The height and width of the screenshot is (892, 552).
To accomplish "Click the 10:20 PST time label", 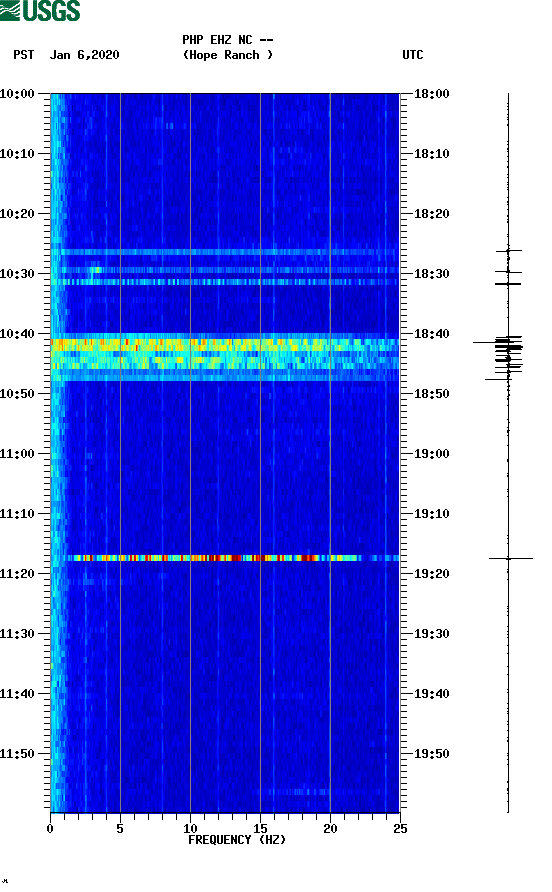I will 18,214.
